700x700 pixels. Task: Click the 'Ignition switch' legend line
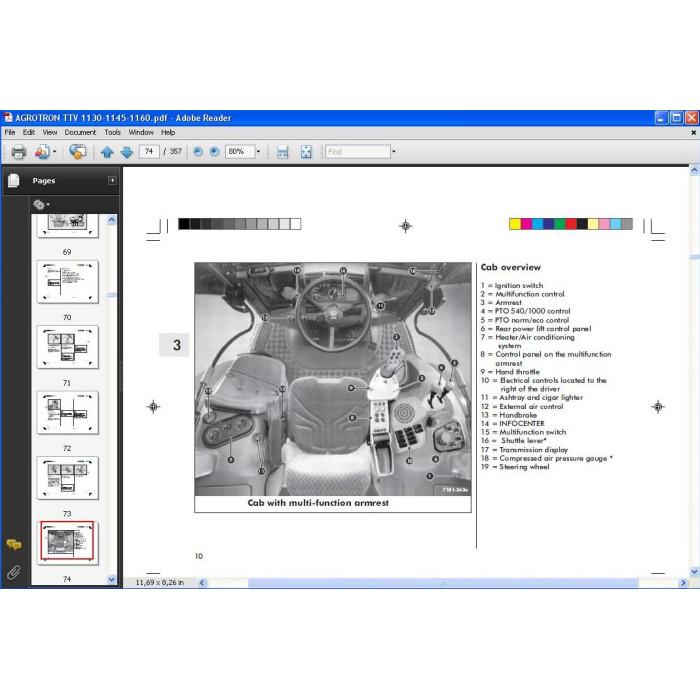(x=512, y=285)
